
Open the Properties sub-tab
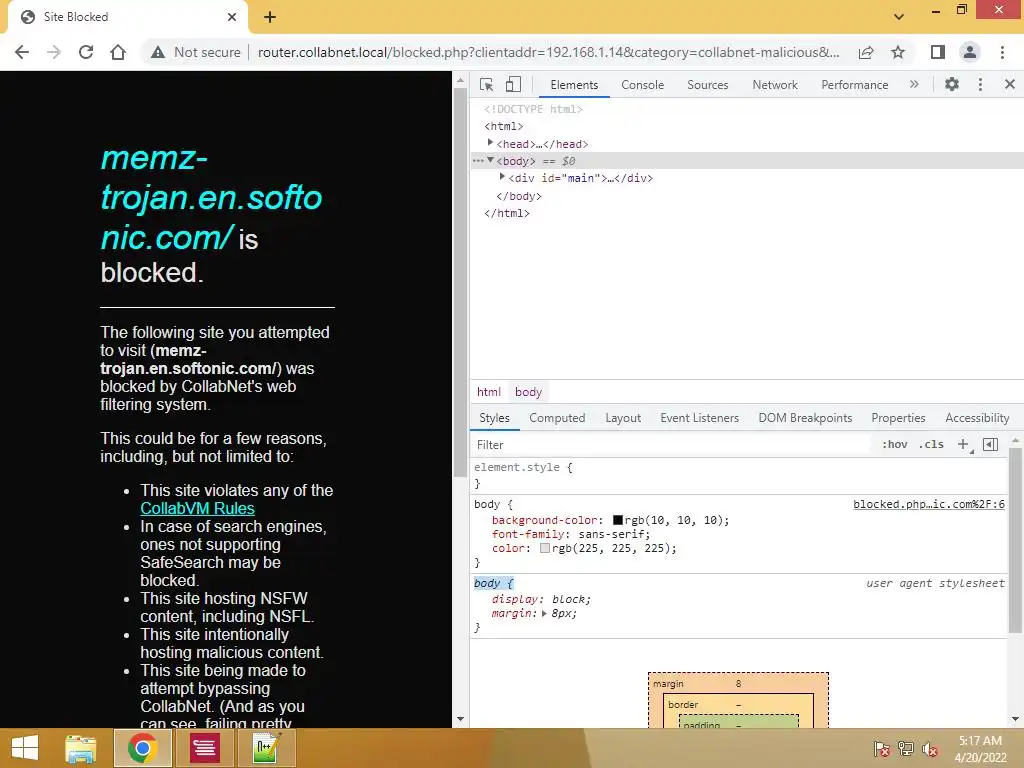(x=898, y=418)
